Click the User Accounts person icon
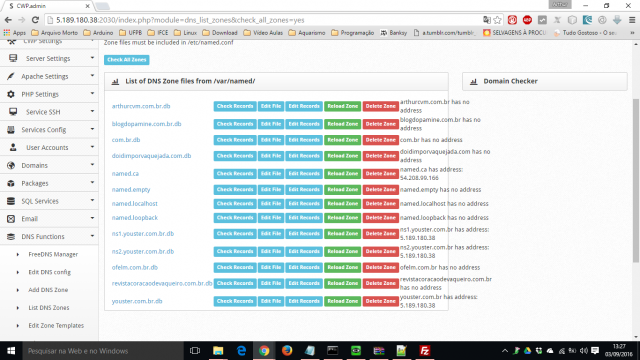The image size is (640, 360). point(13,147)
